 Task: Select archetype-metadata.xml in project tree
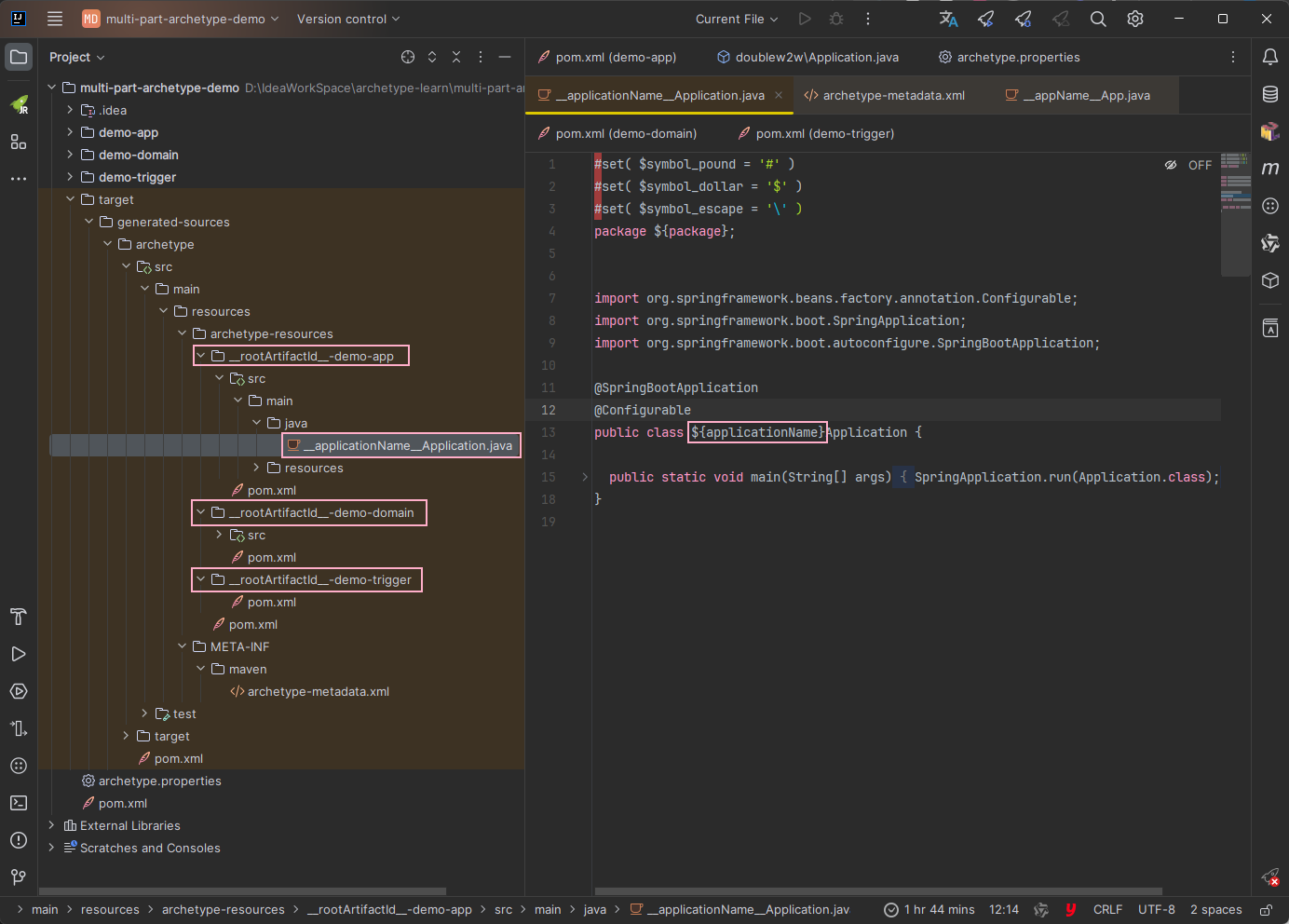coord(319,691)
